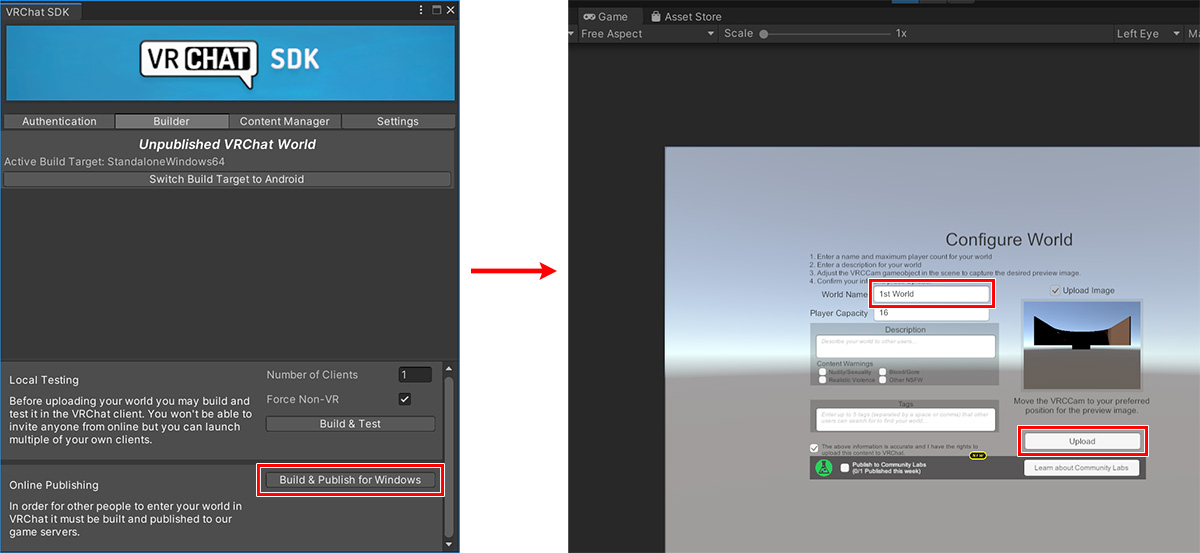Click the Local Testing heading
Screen dimensions: 1200x553
coord(44,380)
